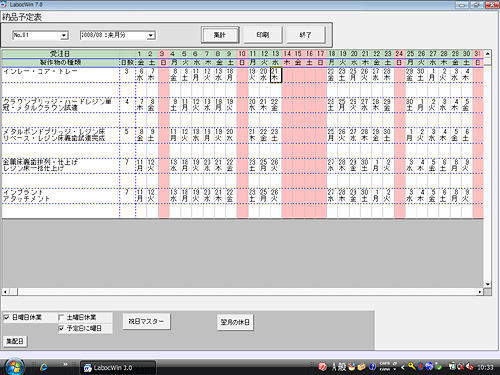
Task: Click the LabocWin 3.0 taskbar button
Action: pyautogui.click(x=118, y=368)
